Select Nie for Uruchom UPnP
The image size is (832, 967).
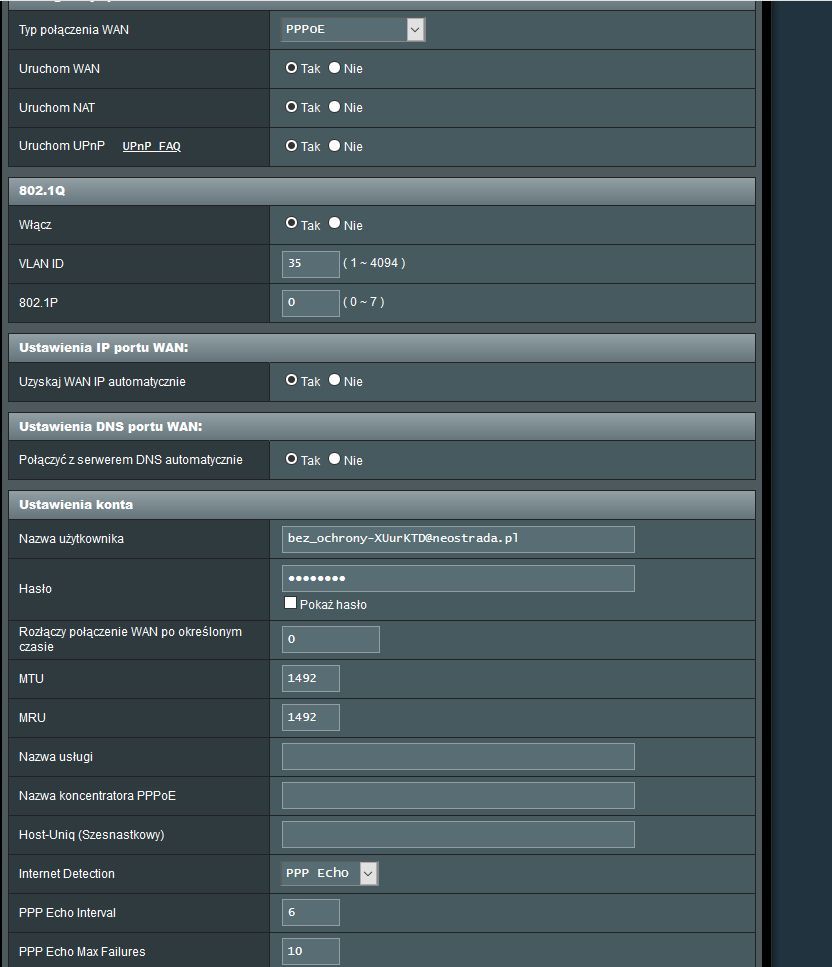pyautogui.click(x=335, y=146)
